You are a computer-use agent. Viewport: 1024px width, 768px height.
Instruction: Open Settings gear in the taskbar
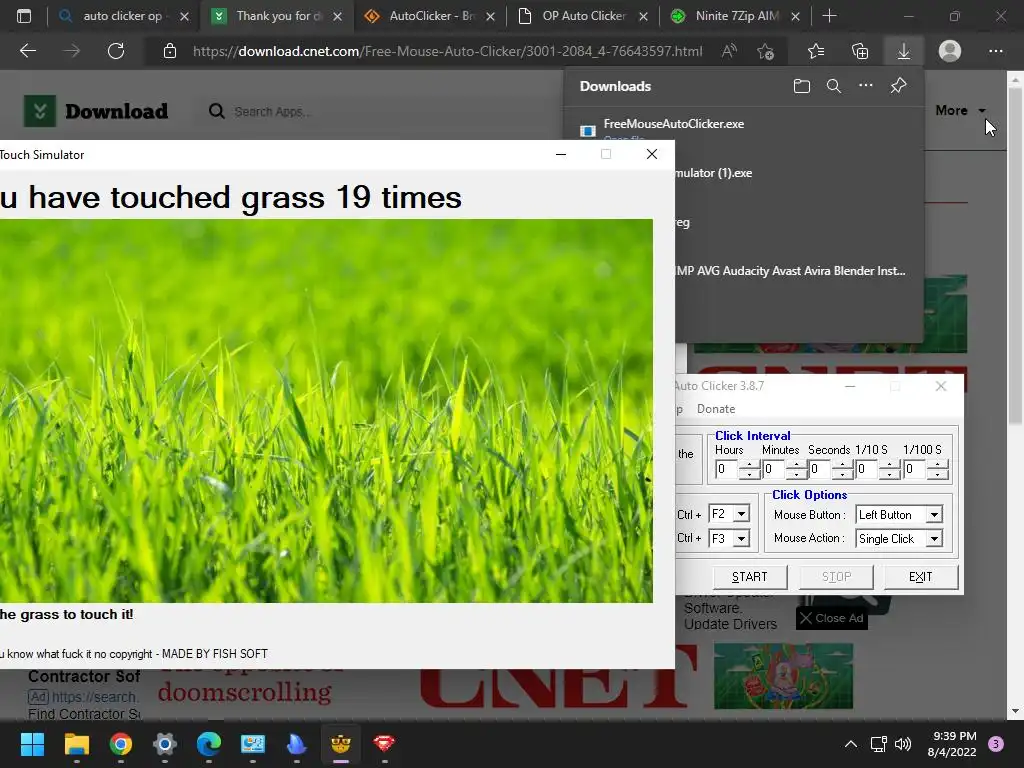pos(165,744)
